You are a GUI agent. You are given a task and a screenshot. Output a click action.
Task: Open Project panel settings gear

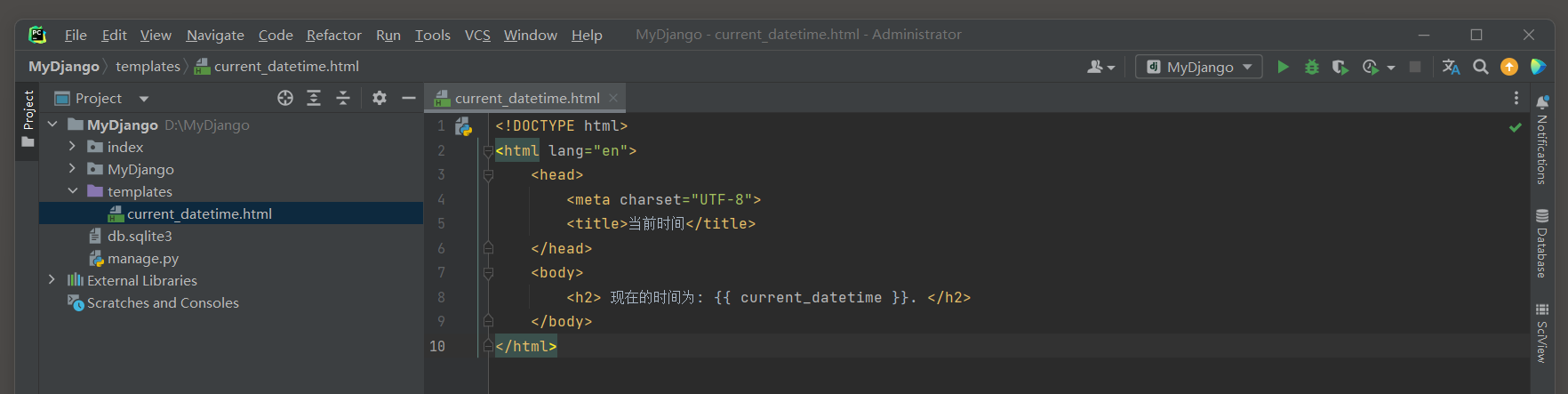coord(380,98)
